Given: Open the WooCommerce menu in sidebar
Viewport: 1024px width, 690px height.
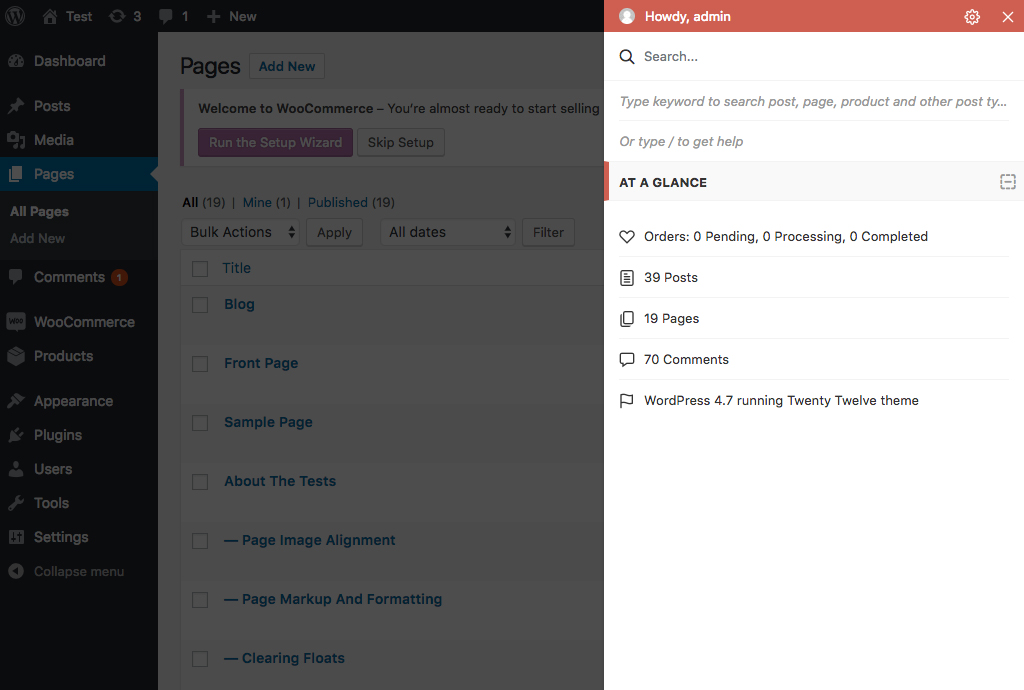Looking at the screenshot, I should 83,322.
